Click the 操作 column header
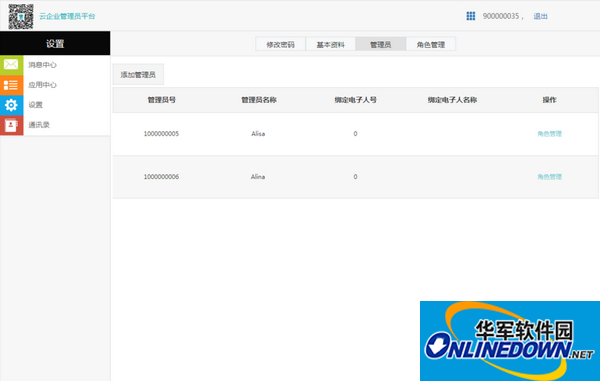600x381 pixels. [549, 100]
